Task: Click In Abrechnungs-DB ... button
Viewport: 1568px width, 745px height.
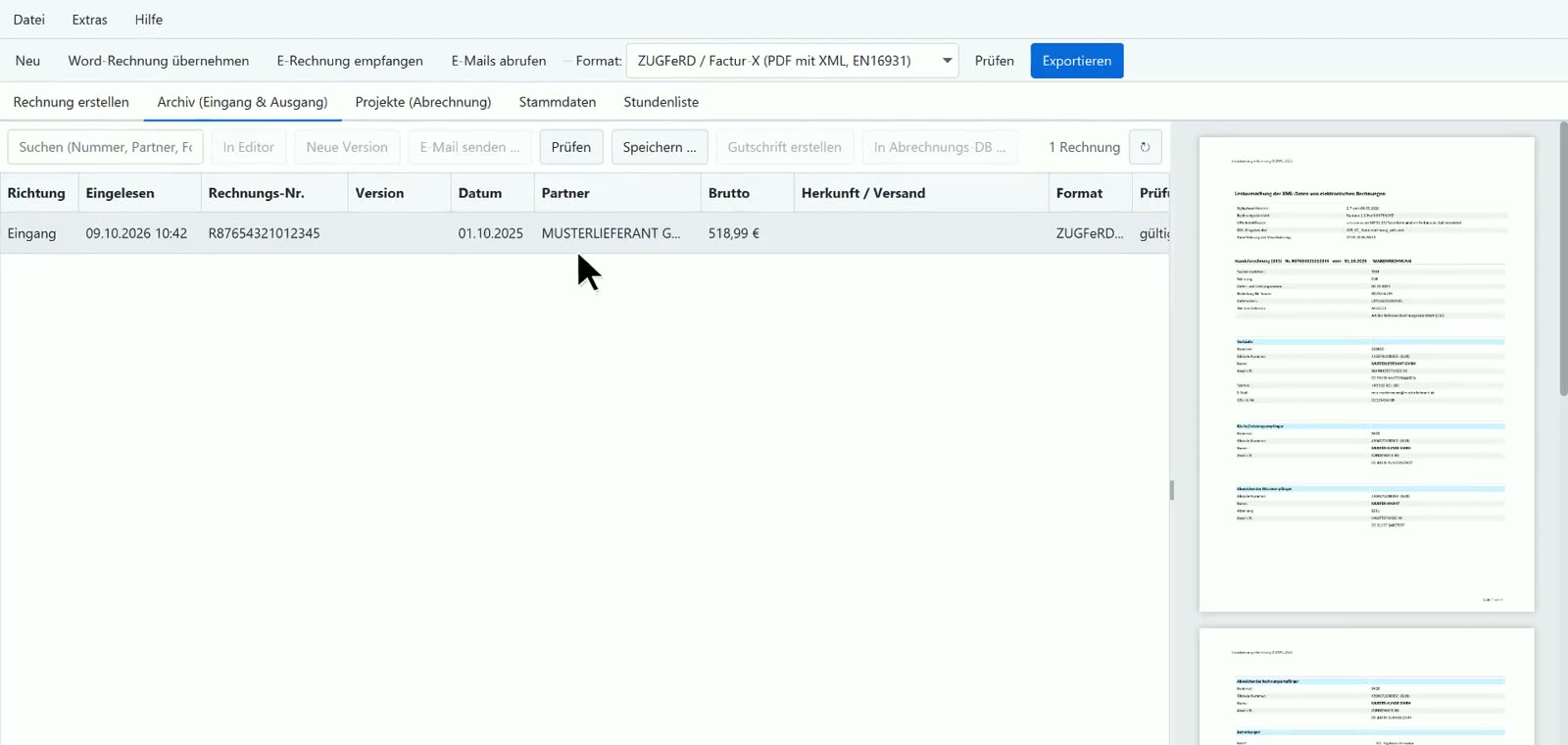Action: tap(940, 147)
